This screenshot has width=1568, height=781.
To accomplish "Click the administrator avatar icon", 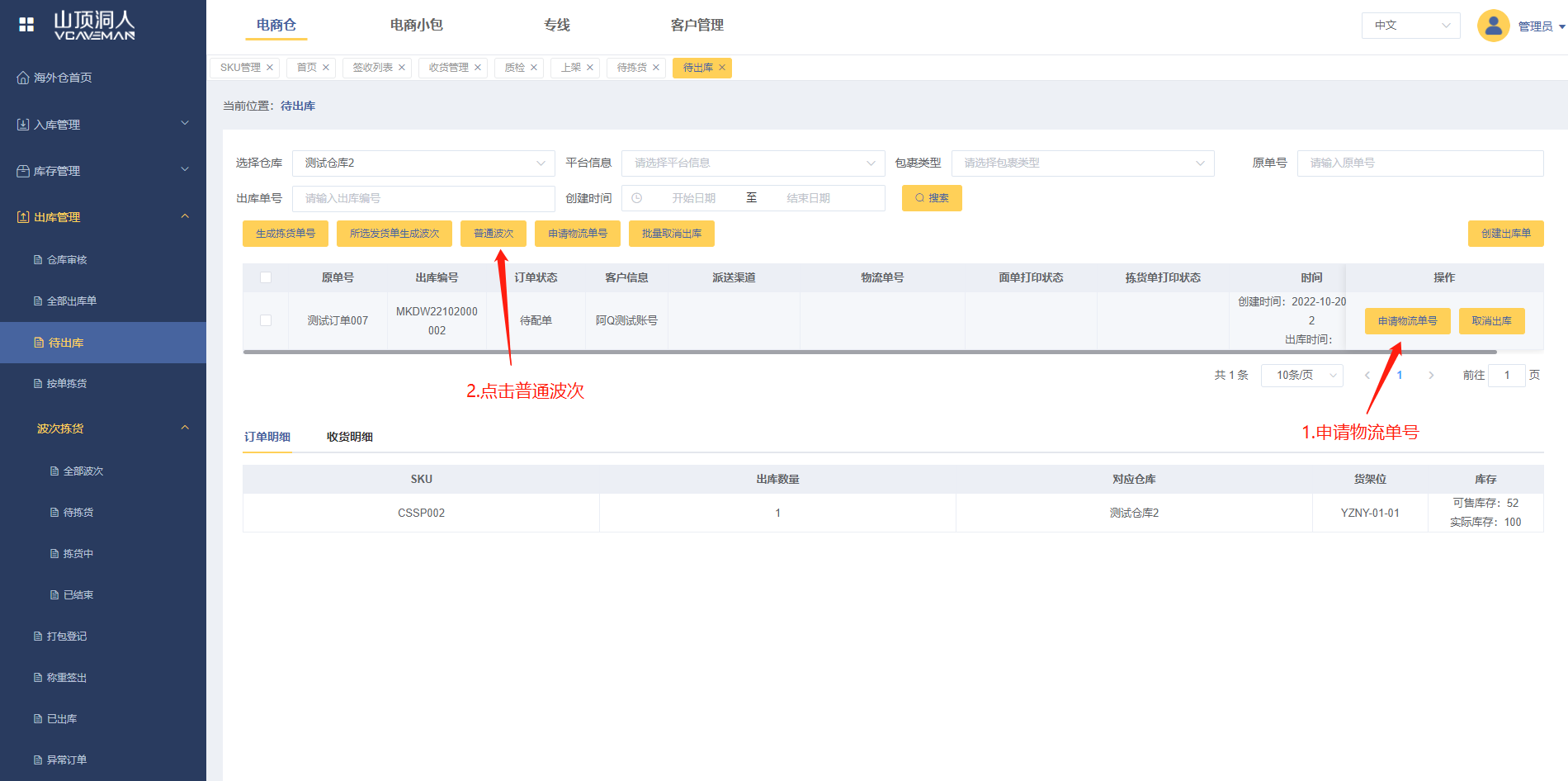I will pos(1493,26).
